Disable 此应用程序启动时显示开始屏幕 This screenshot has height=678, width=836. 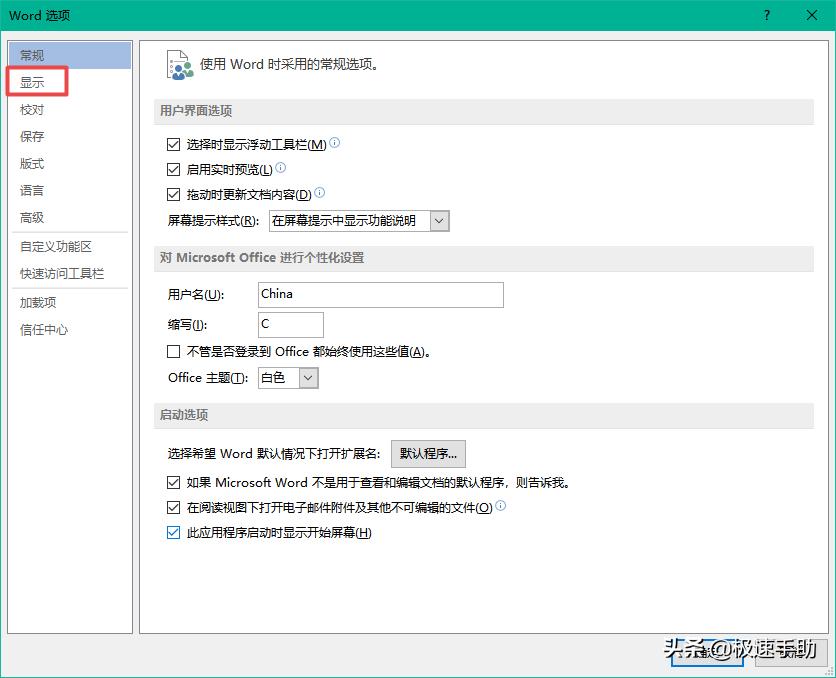[174, 532]
